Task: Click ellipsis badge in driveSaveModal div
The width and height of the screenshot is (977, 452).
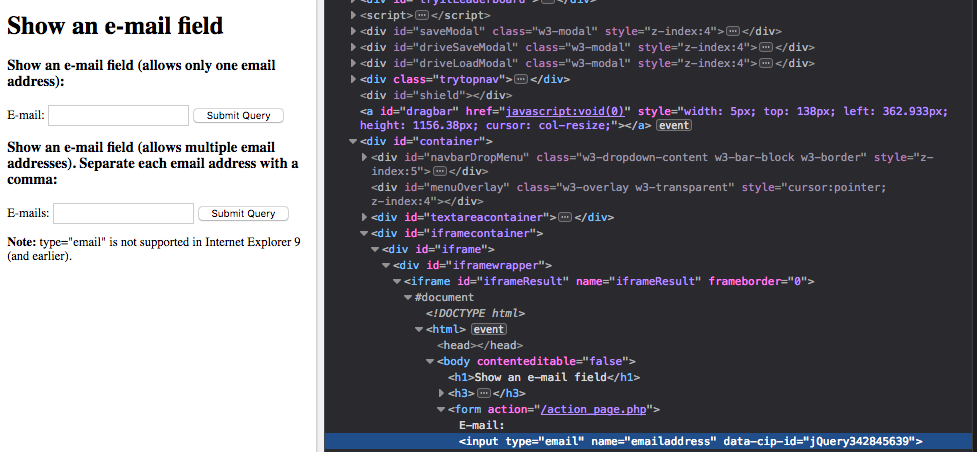Action: (x=766, y=47)
